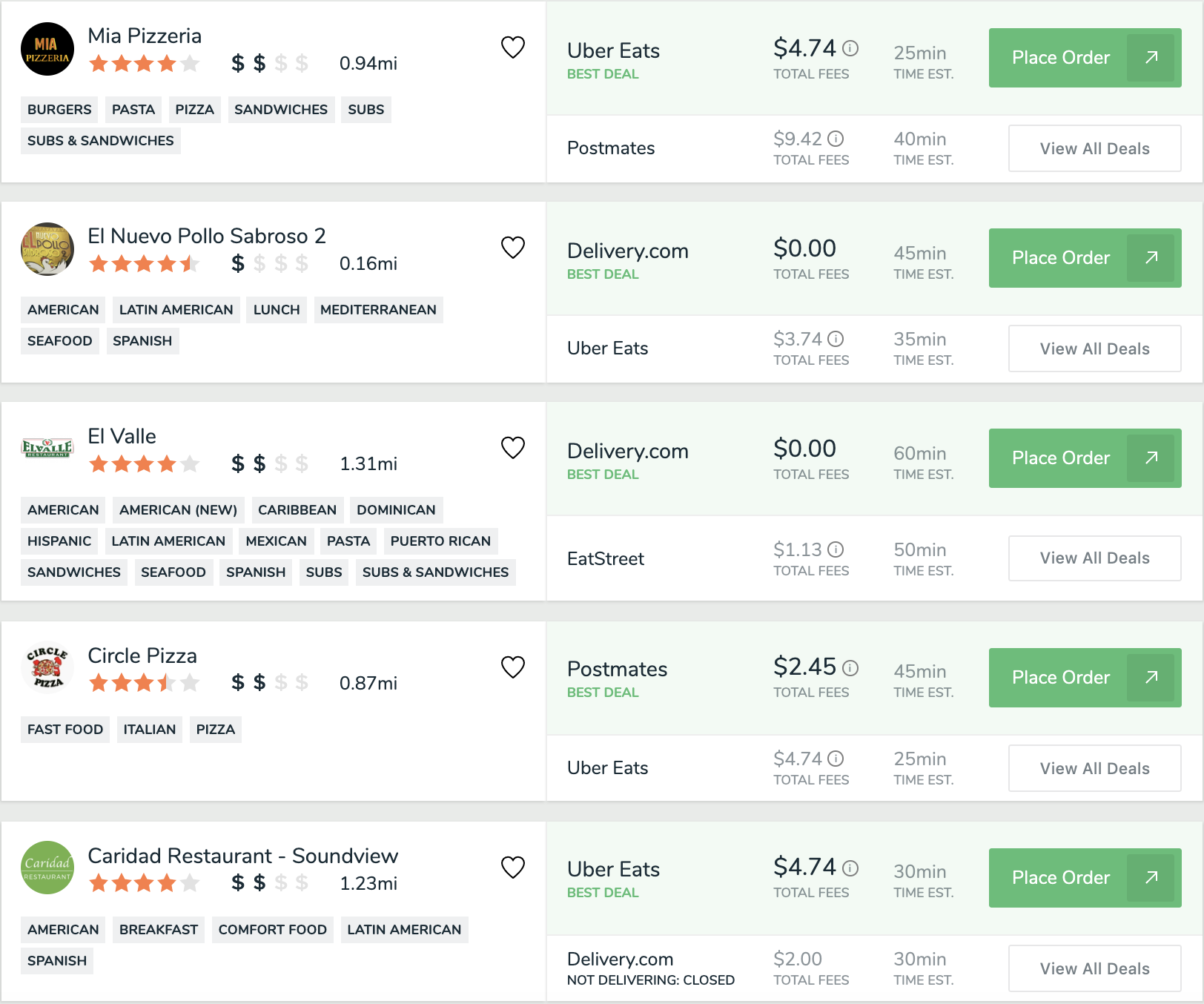View All Deals for Mia Pizzeria

pos(1094,148)
